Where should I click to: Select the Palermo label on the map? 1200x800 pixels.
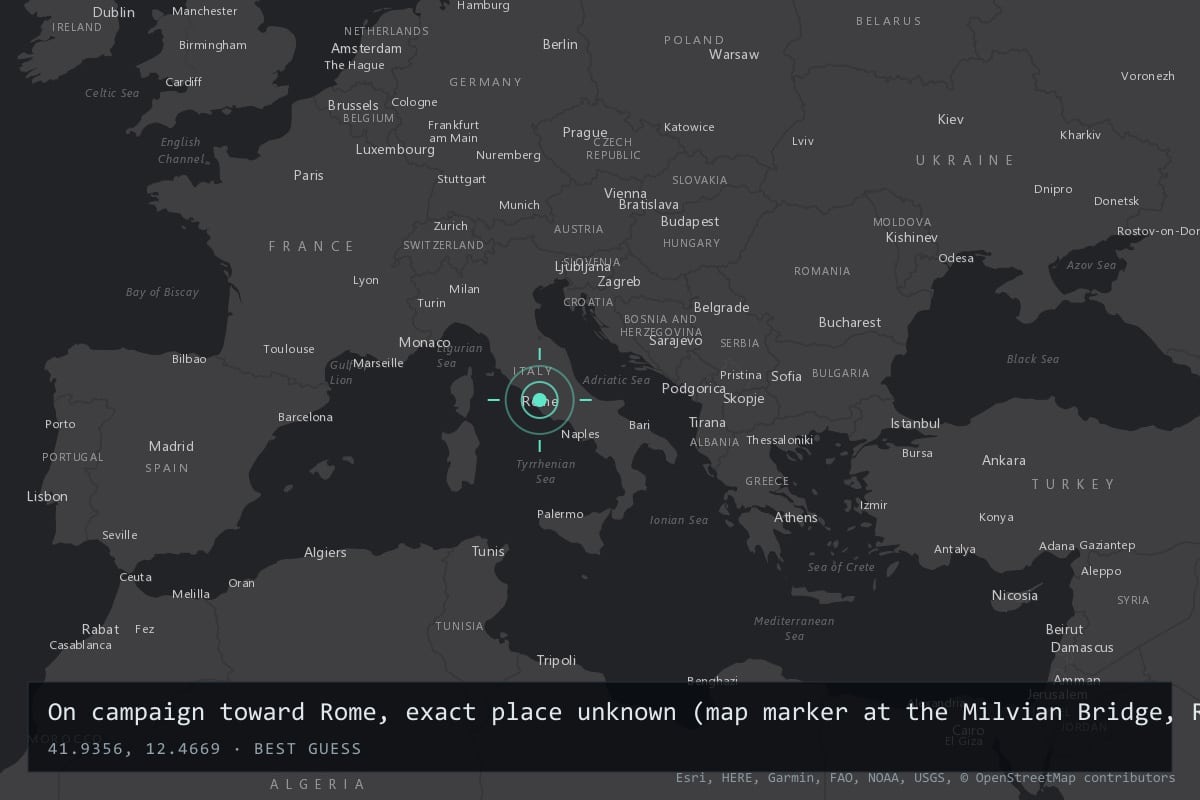(560, 514)
